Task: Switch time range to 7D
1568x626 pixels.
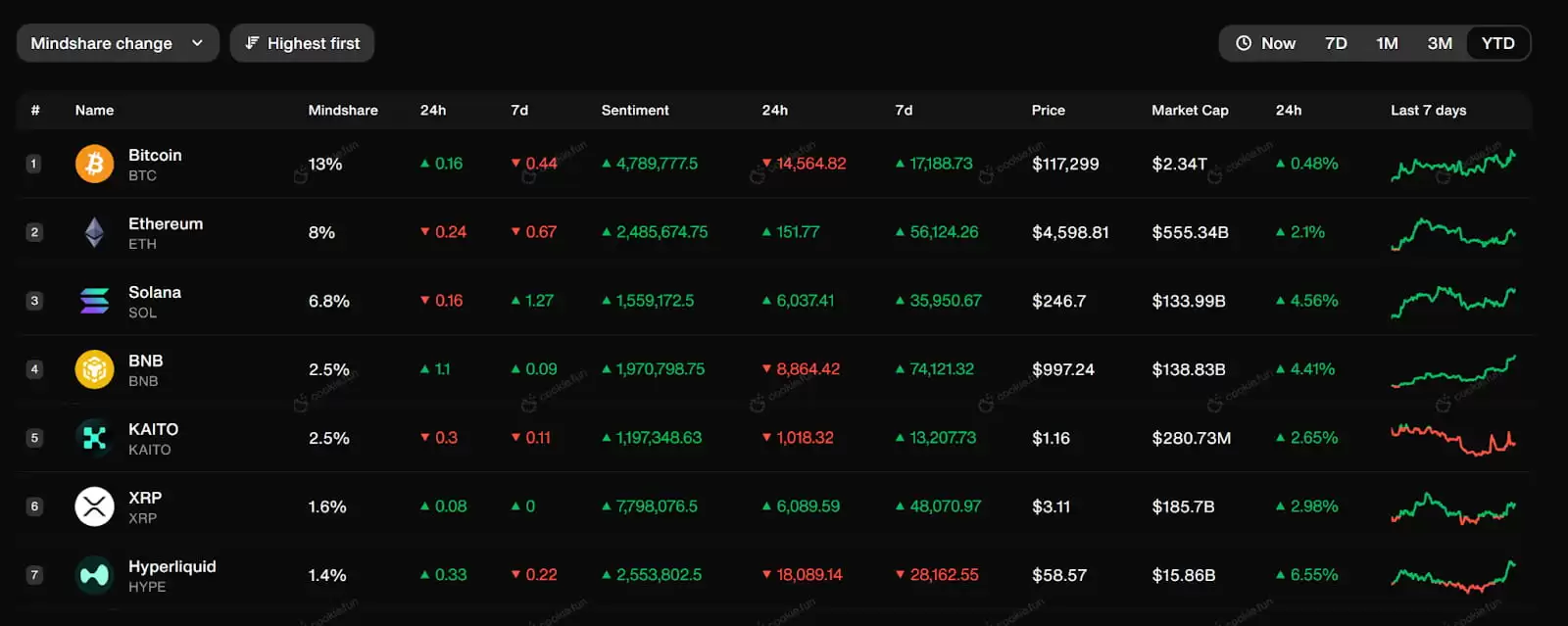Action: click(x=1336, y=43)
